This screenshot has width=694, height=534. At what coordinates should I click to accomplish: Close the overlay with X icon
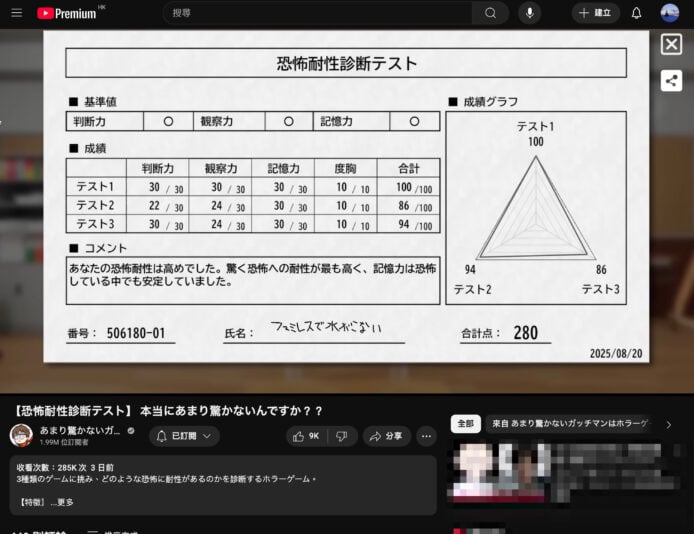point(671,44)
